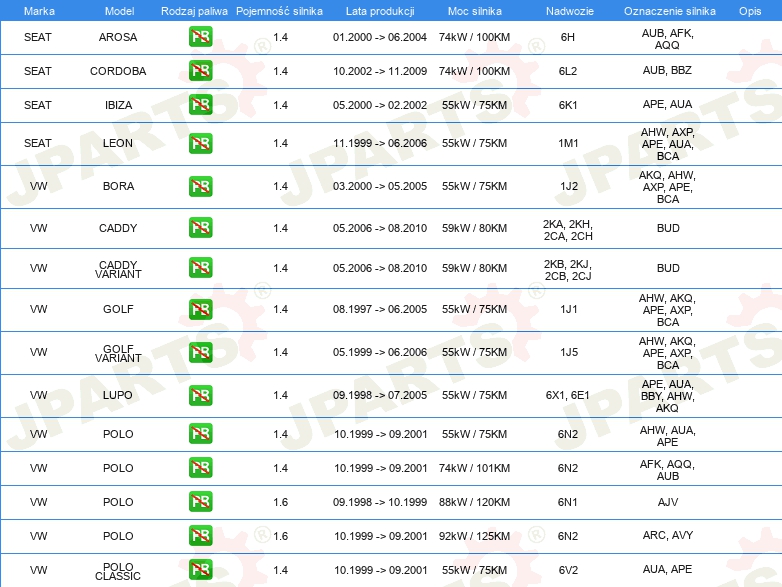Click the 92kW / 125KM engine power cell

(x=474, y=536)
